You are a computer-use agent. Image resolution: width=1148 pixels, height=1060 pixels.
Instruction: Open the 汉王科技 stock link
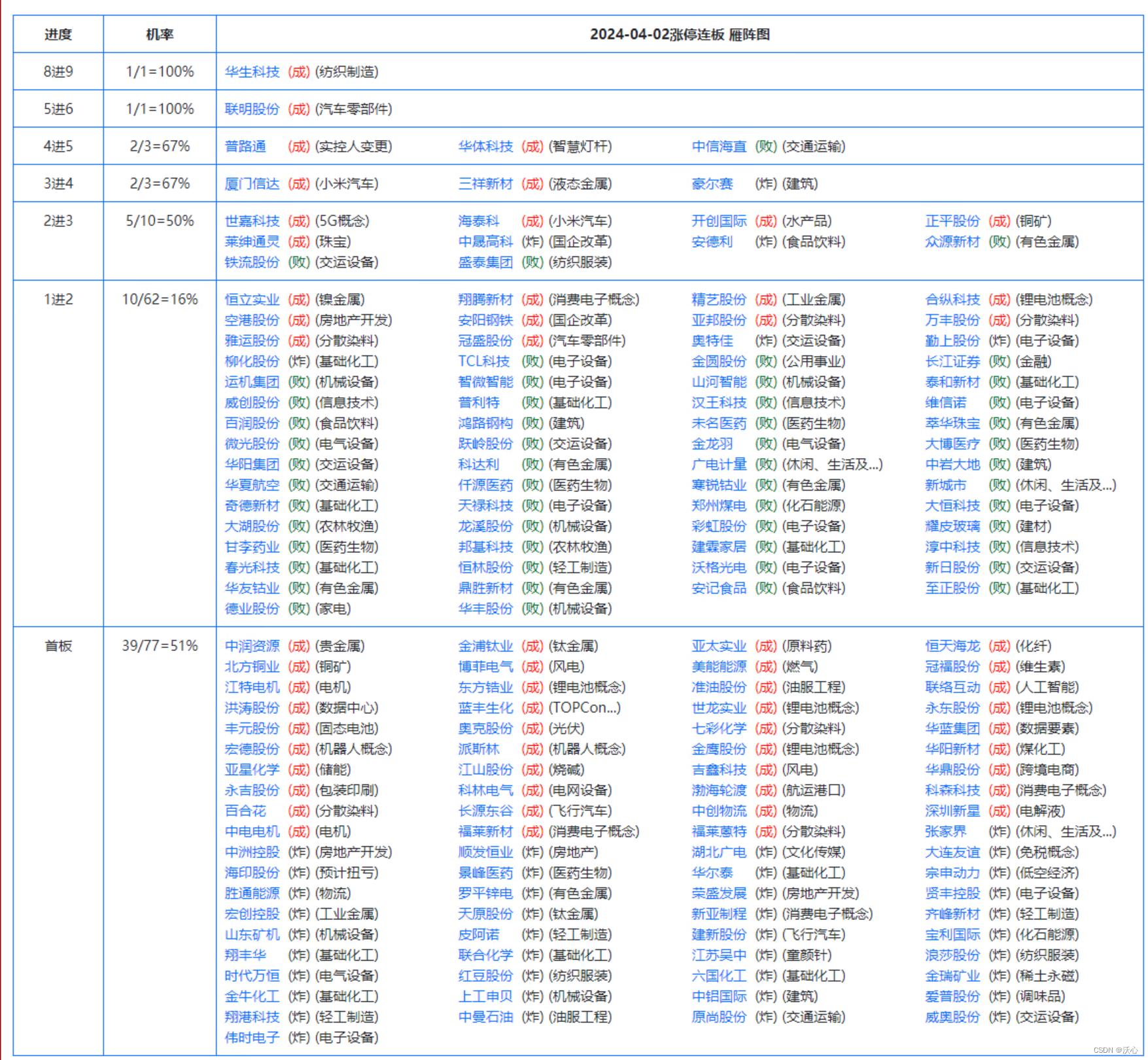tap(719, 402)
